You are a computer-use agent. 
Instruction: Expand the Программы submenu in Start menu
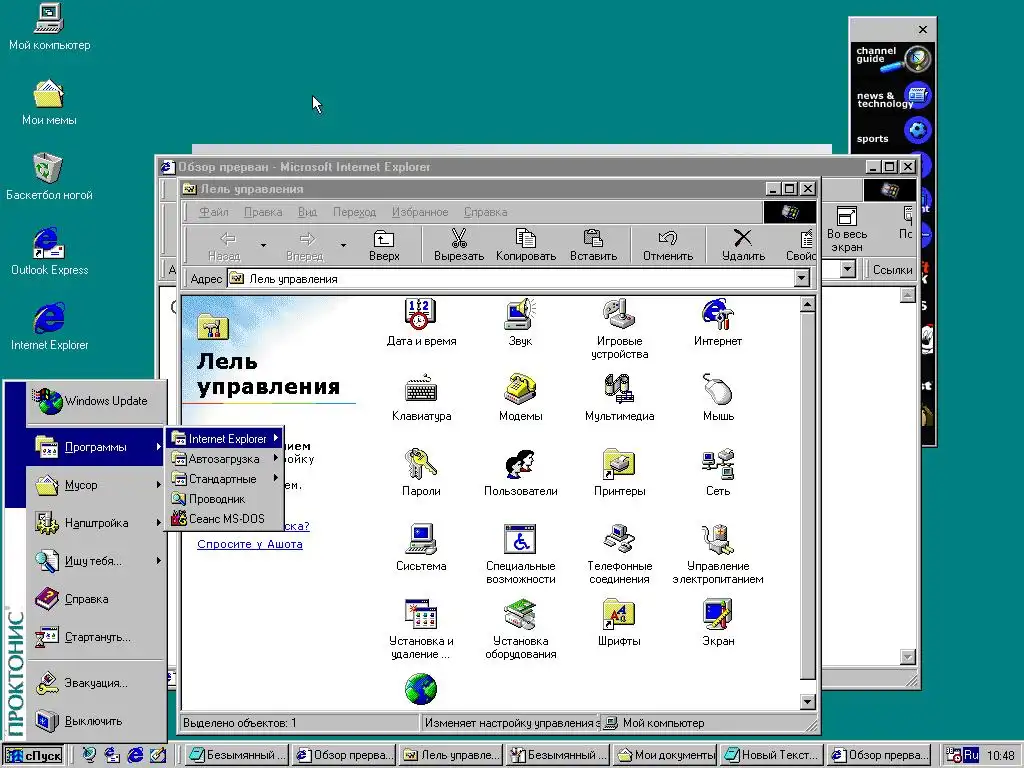pos(95,447)
